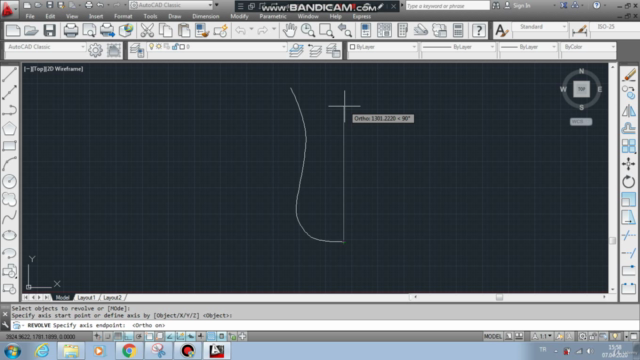This screenshot has width=640, height=360.
Task: Click the keyword search input field
Action: (x=447, y=6)
